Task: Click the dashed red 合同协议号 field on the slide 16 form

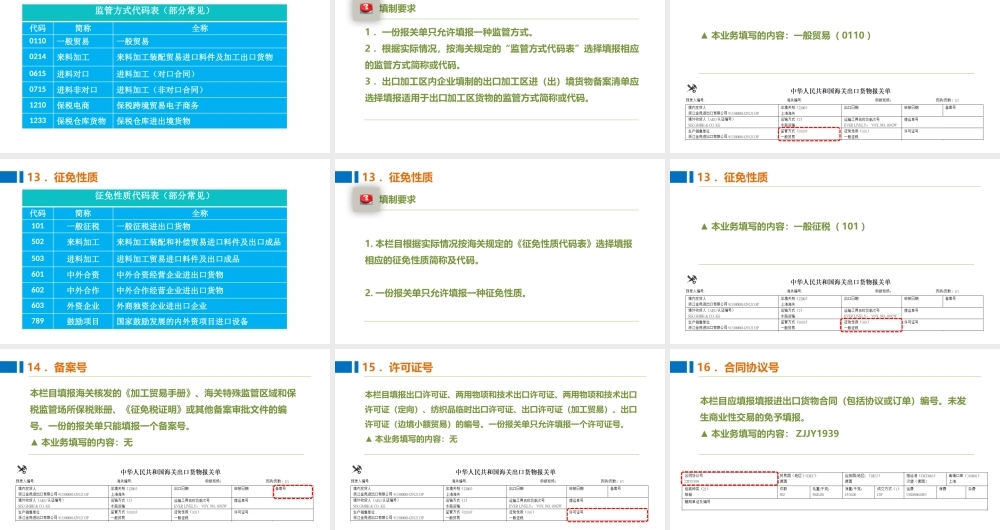Action: (730, 478)
